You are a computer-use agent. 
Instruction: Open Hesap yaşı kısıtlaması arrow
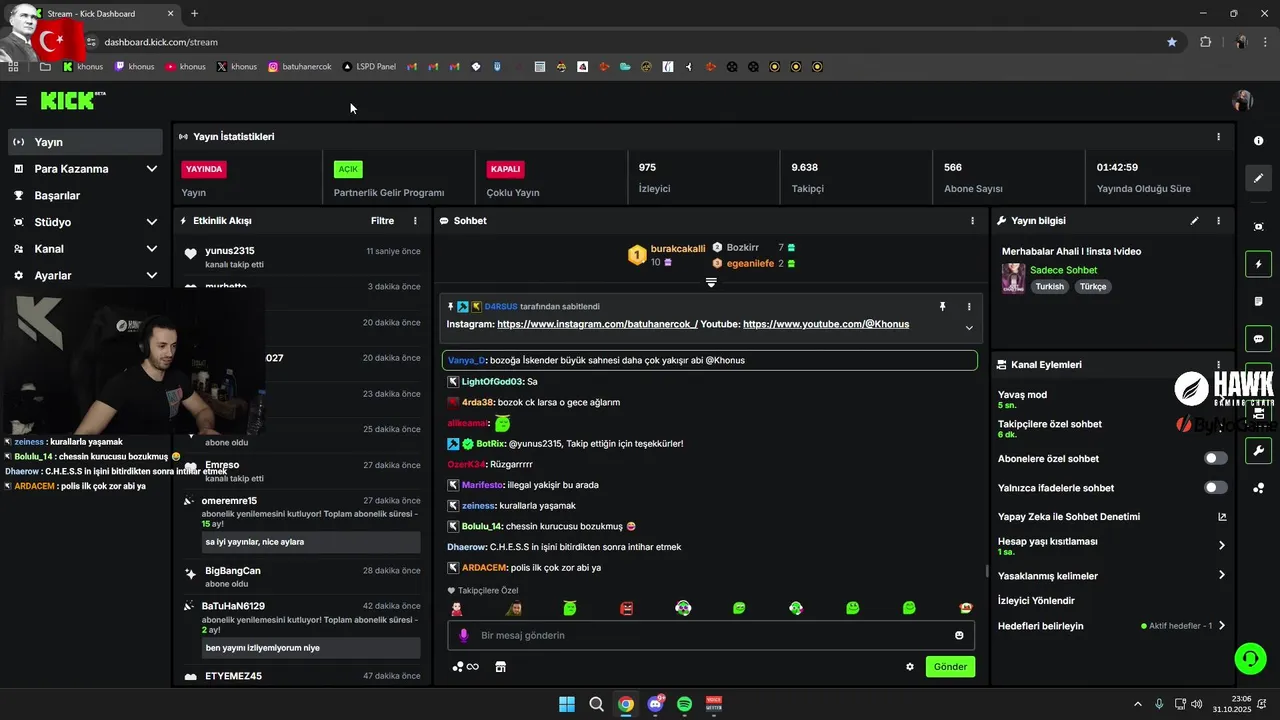[1222, 546]
